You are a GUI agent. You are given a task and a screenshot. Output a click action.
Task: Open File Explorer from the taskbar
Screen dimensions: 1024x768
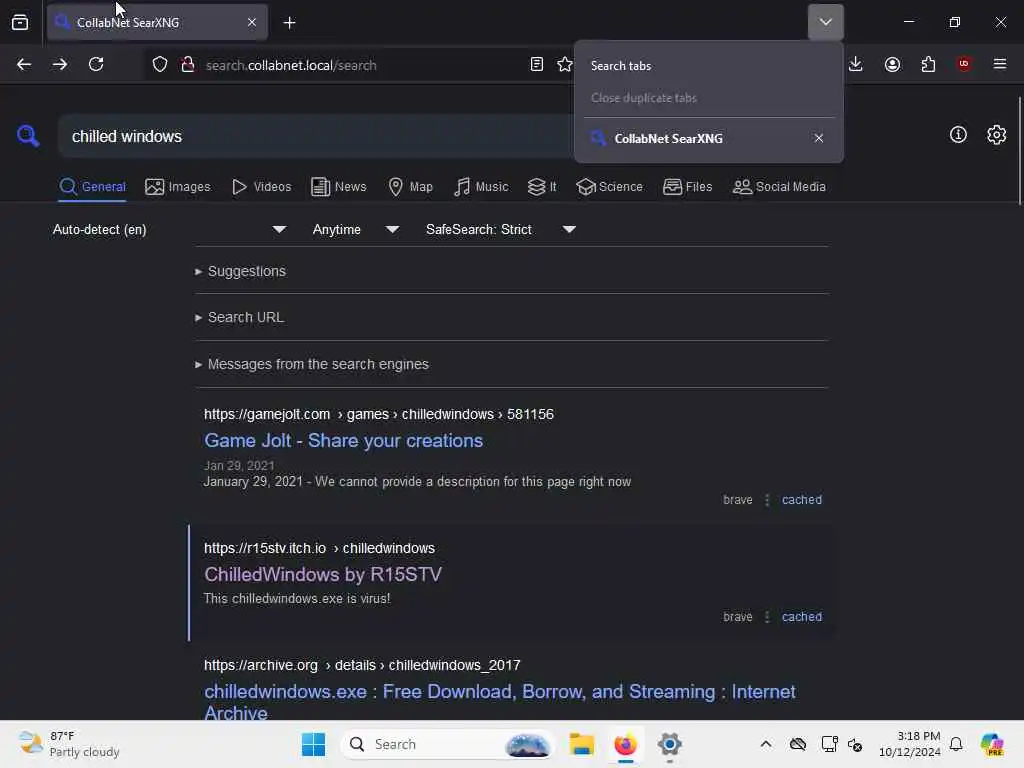[581, 744]
